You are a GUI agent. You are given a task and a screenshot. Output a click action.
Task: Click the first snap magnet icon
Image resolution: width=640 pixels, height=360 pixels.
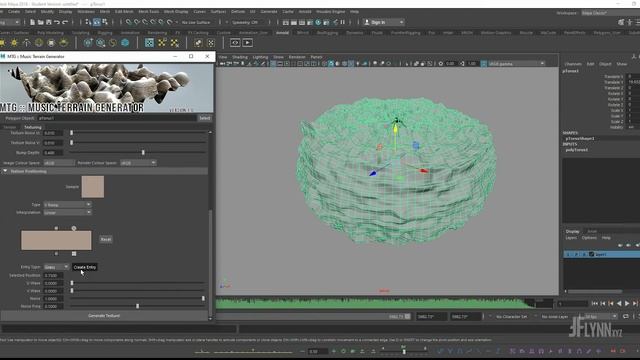[129, 22]
